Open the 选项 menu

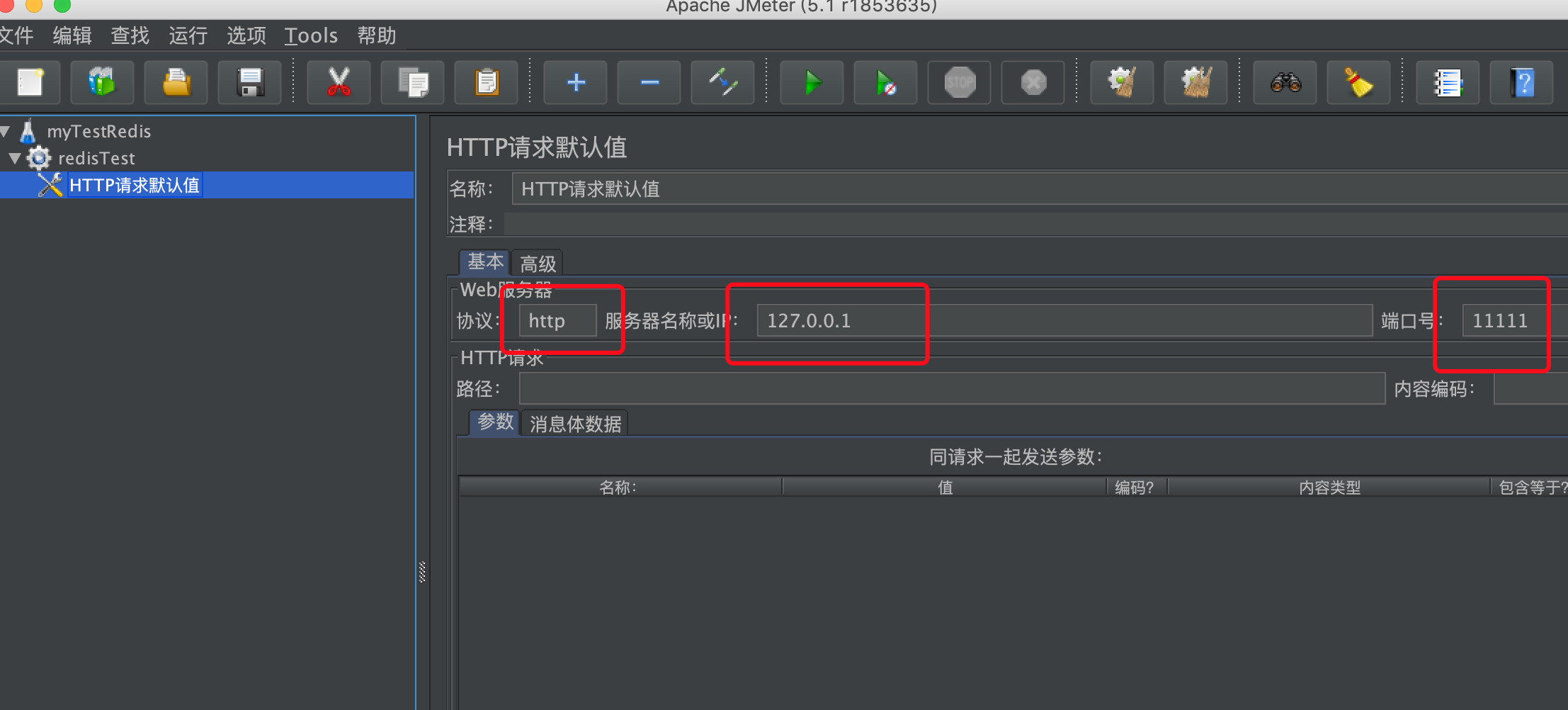[246, 35]
